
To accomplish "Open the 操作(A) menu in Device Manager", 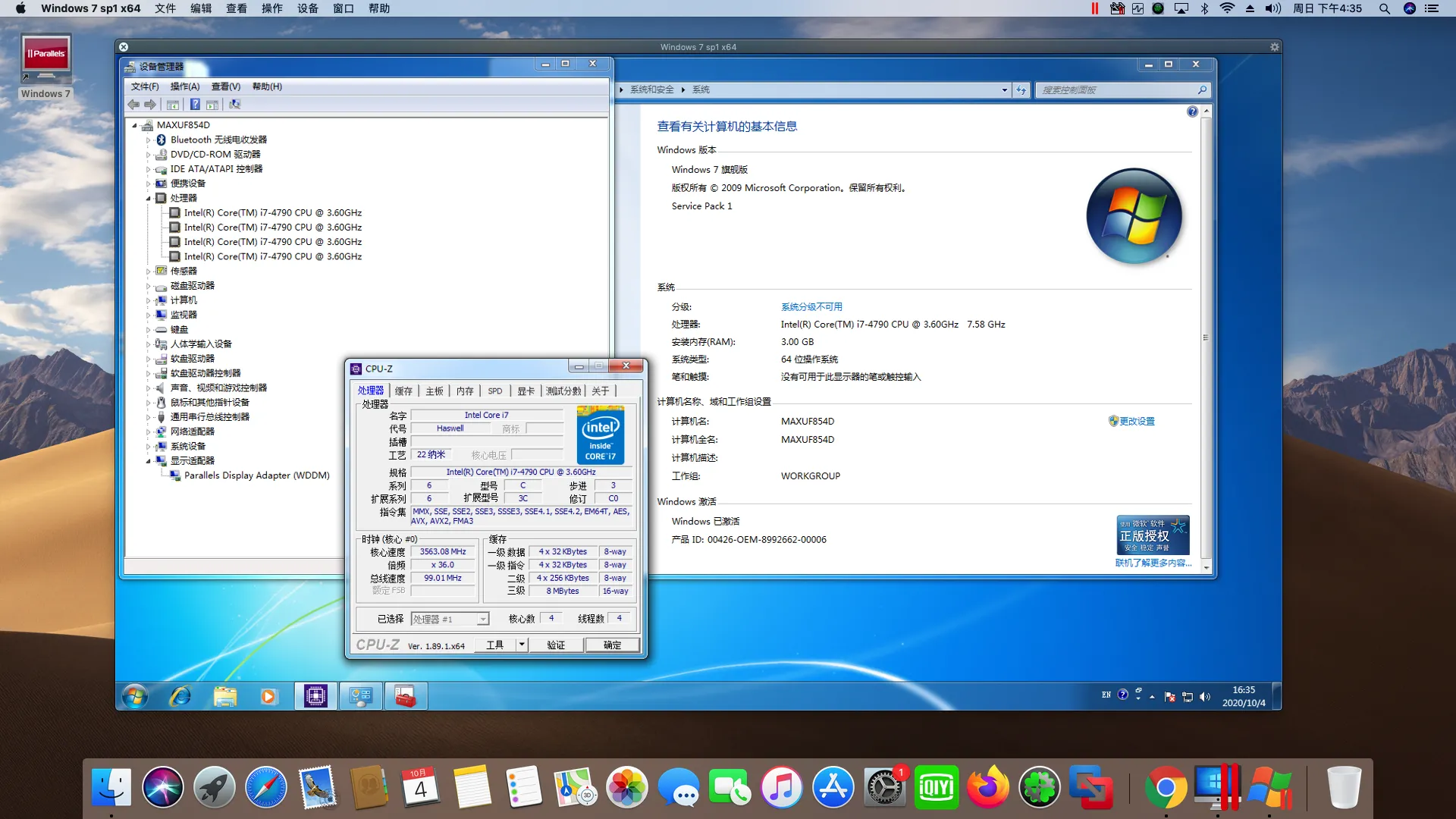I will coord(185,86).
